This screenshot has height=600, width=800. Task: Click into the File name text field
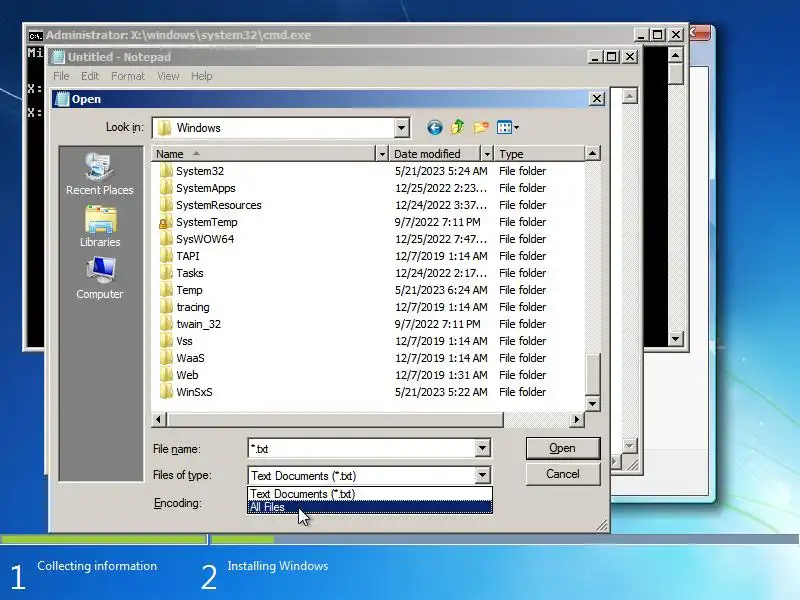[x=361, y=448]
